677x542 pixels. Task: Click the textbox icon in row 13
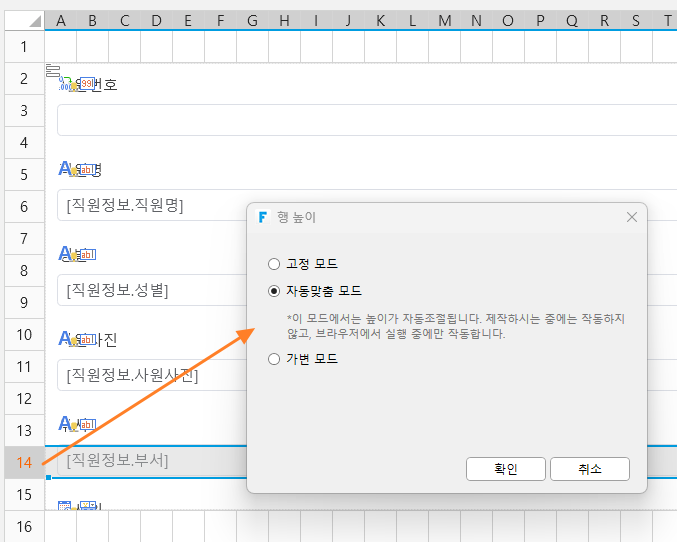click(88, 425)
